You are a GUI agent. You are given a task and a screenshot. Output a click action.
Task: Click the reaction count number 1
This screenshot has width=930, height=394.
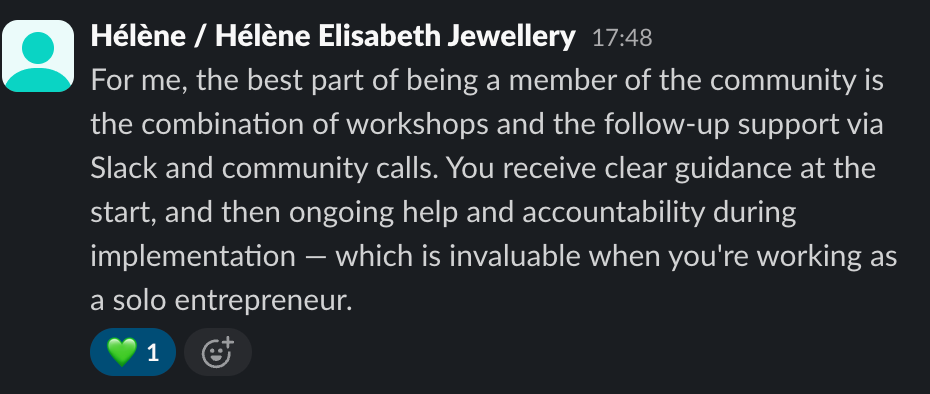coord(153,353)
